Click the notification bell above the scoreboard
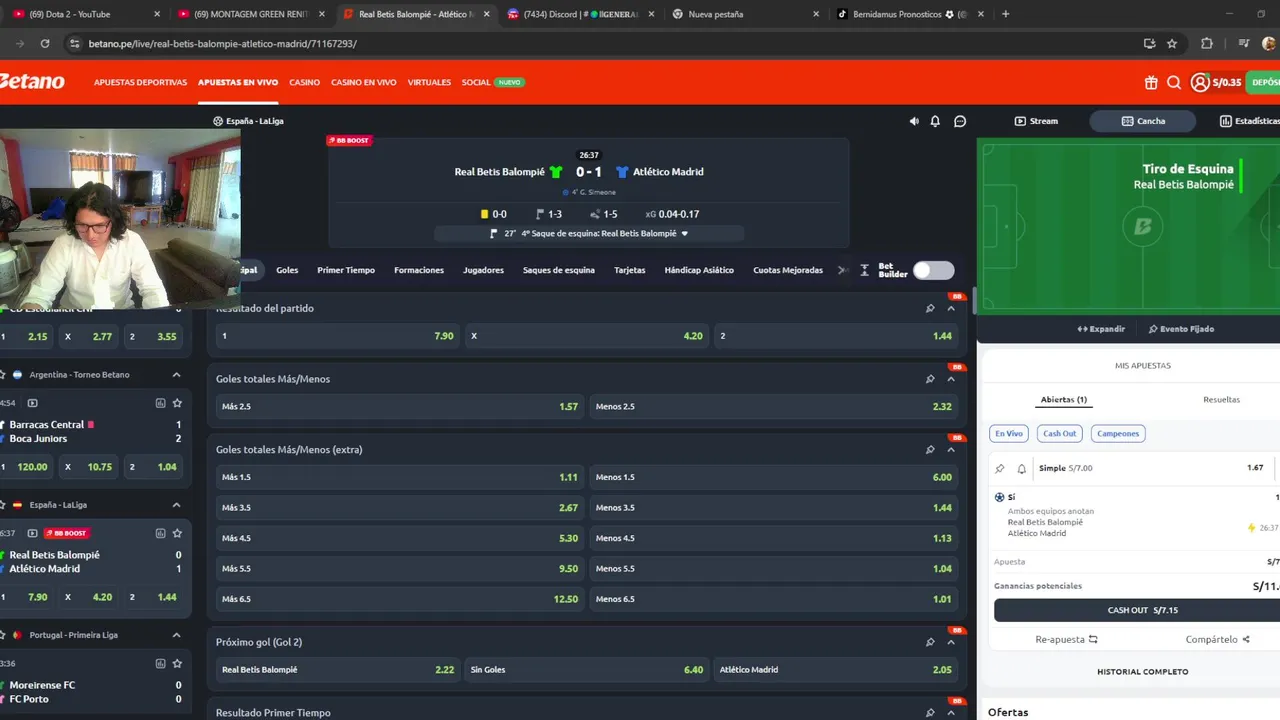Viewport: 1280px width, 720px height. pos(935,121)
